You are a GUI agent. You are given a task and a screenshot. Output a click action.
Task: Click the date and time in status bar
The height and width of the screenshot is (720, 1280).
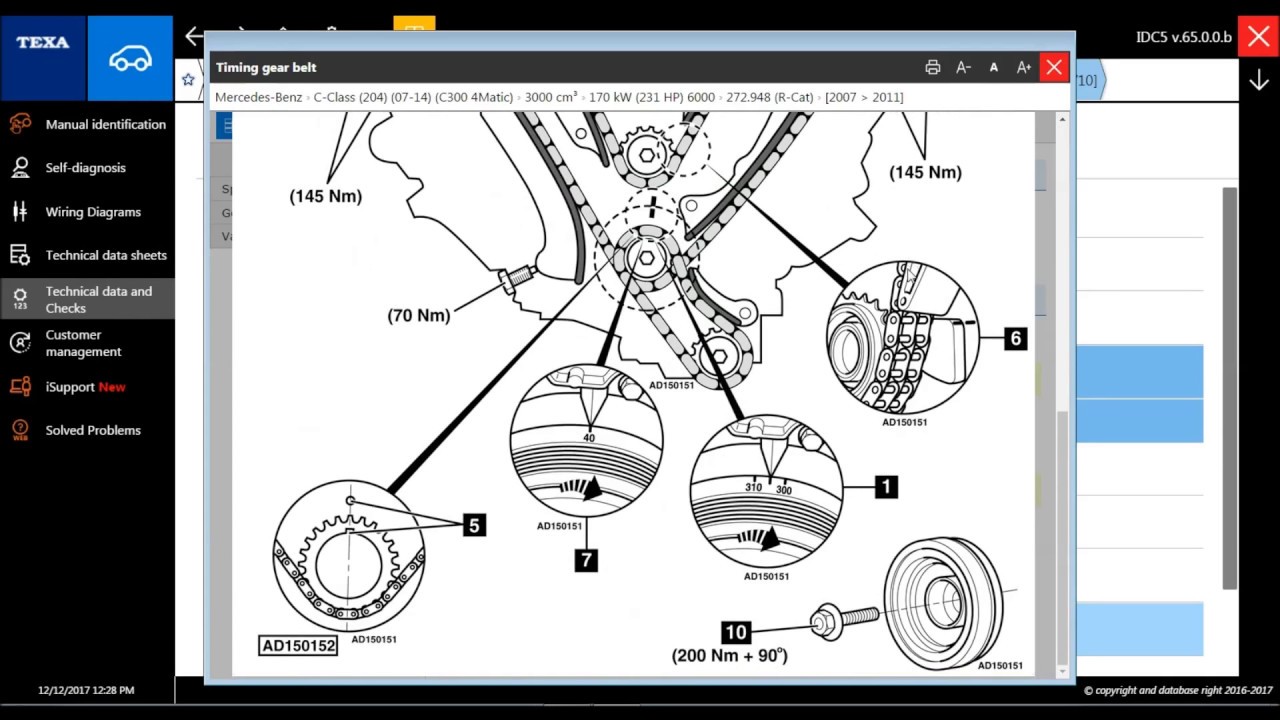(x=86, y=690)
